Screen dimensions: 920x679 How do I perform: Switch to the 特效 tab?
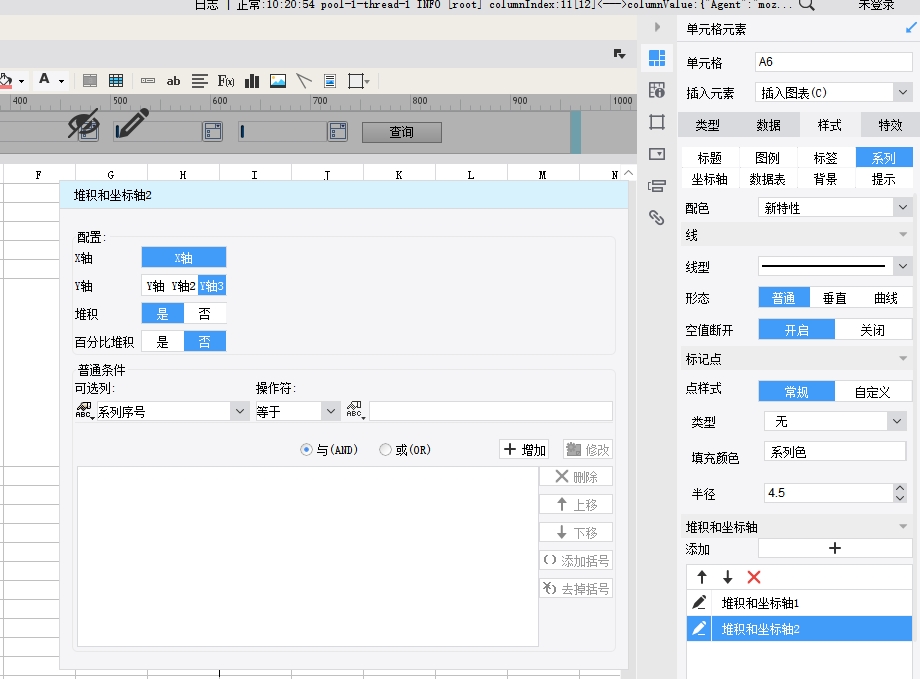890,125
